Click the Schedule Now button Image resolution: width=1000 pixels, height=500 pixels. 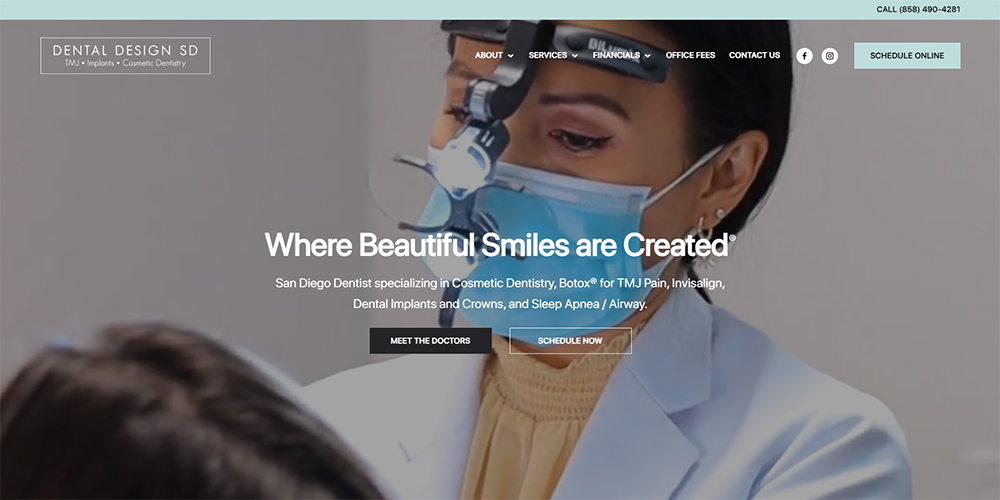(570, 341)
